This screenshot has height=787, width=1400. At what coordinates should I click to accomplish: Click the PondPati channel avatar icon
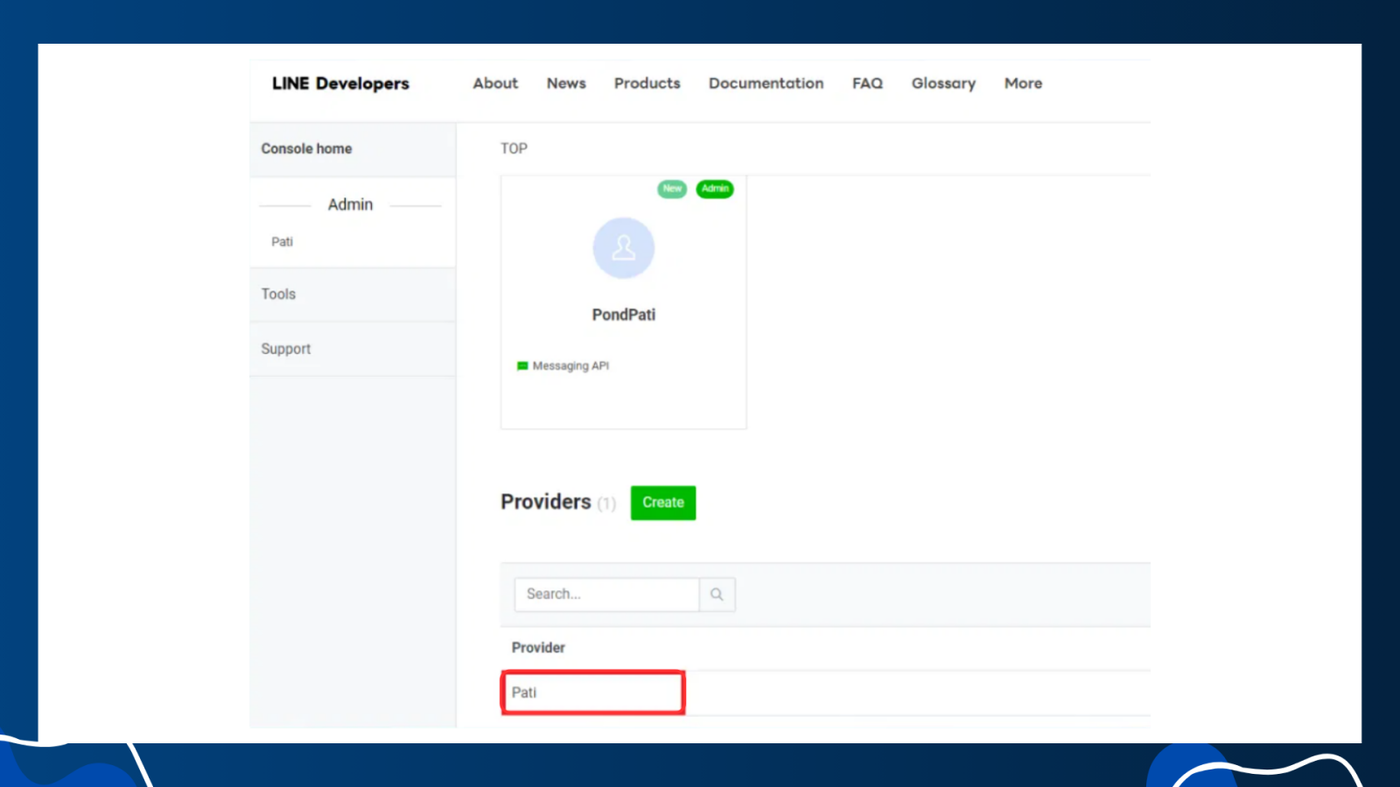pyautogui.click(x=623, y=248)
